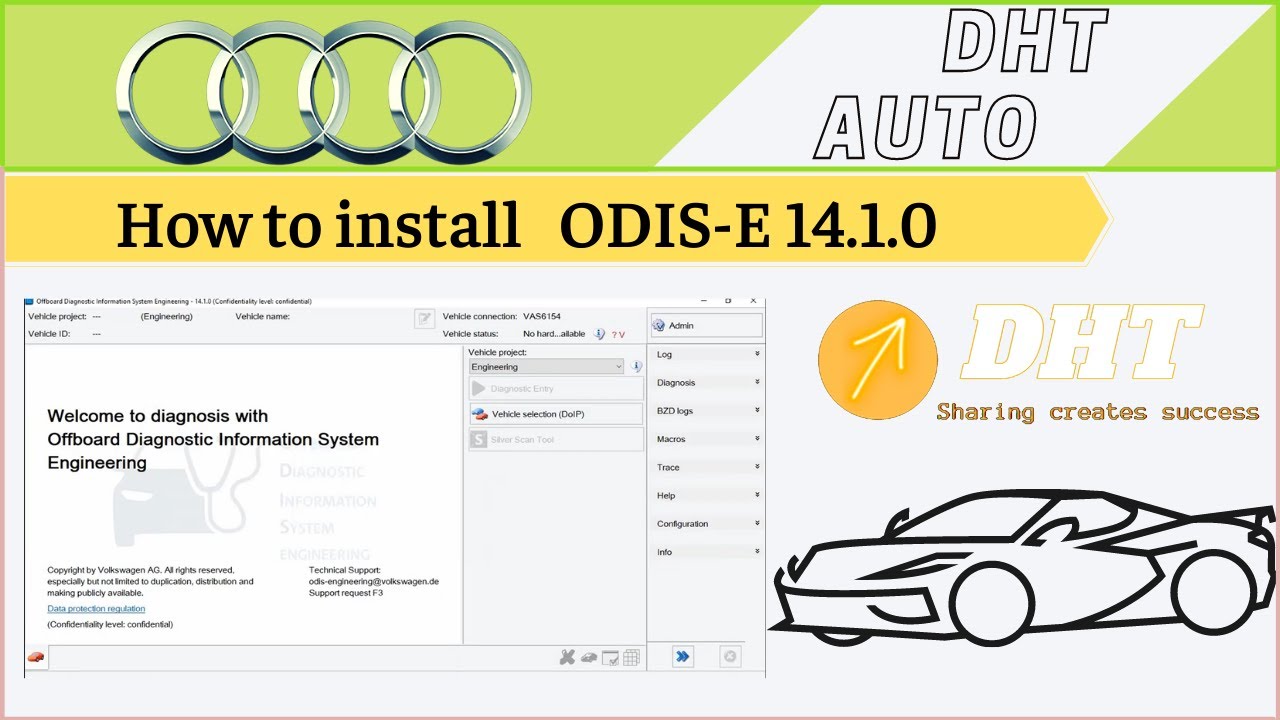This screenshot has width=1280, height=720.
Task: Open the Vehicle project Engineering dropdown
Action: click(x=547, y=367)
